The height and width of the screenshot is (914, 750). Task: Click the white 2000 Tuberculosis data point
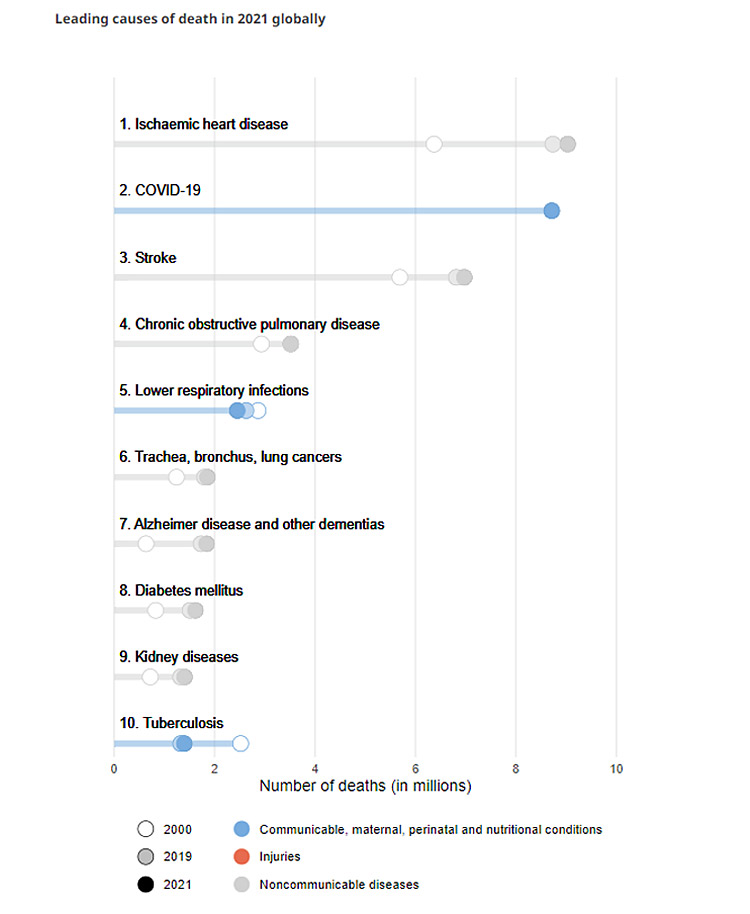click(240, 743)
